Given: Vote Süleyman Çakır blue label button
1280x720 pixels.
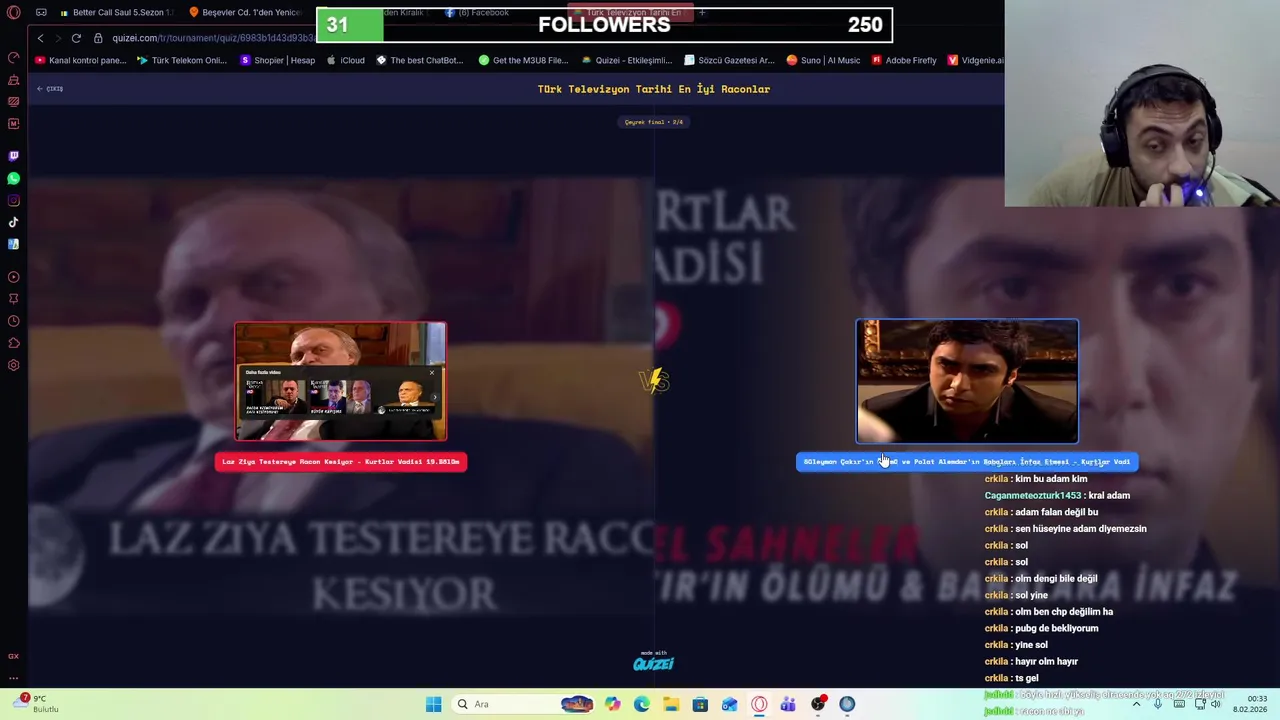Looking at the screenshot, I should [x=967, y=462].
